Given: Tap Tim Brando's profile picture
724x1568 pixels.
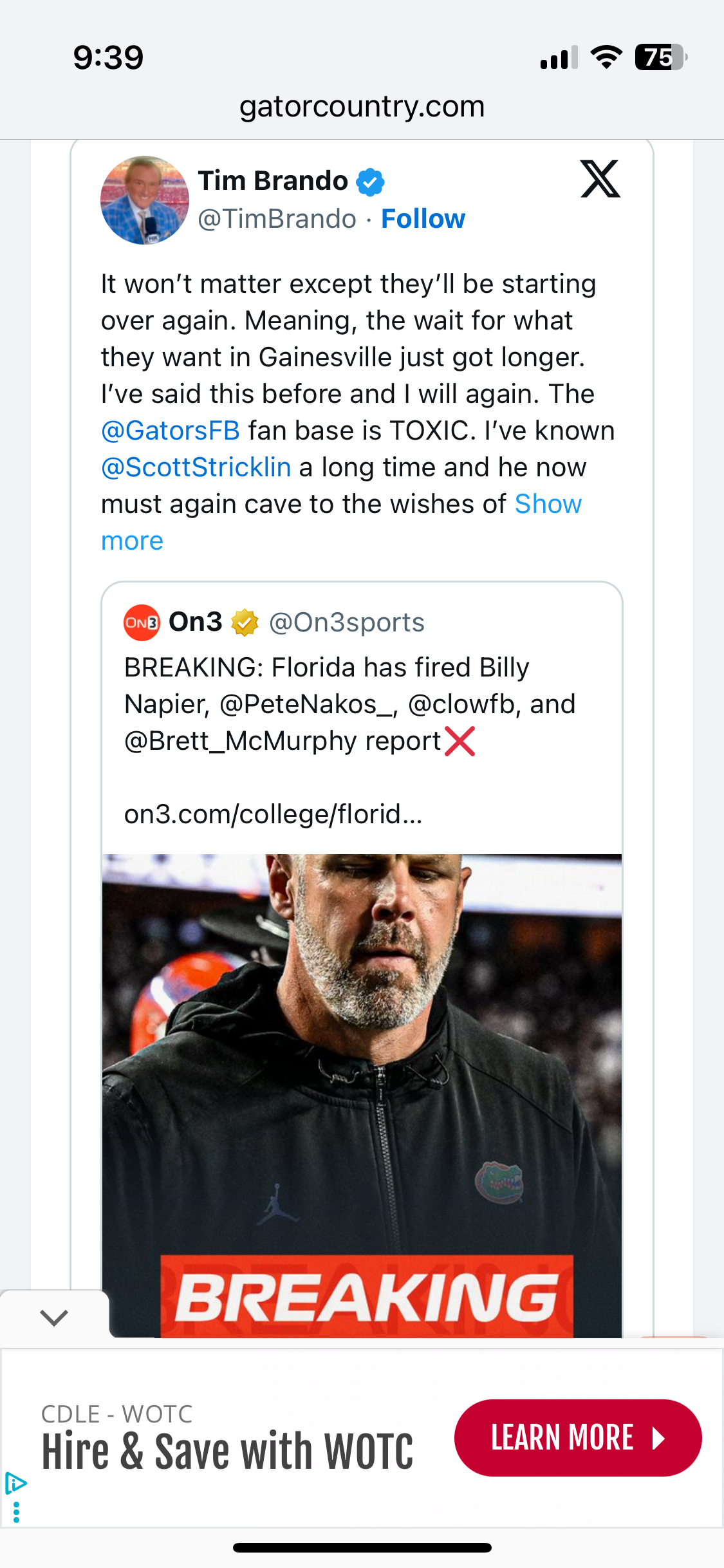Looking at the screenshot, I should tap(145, 200).
